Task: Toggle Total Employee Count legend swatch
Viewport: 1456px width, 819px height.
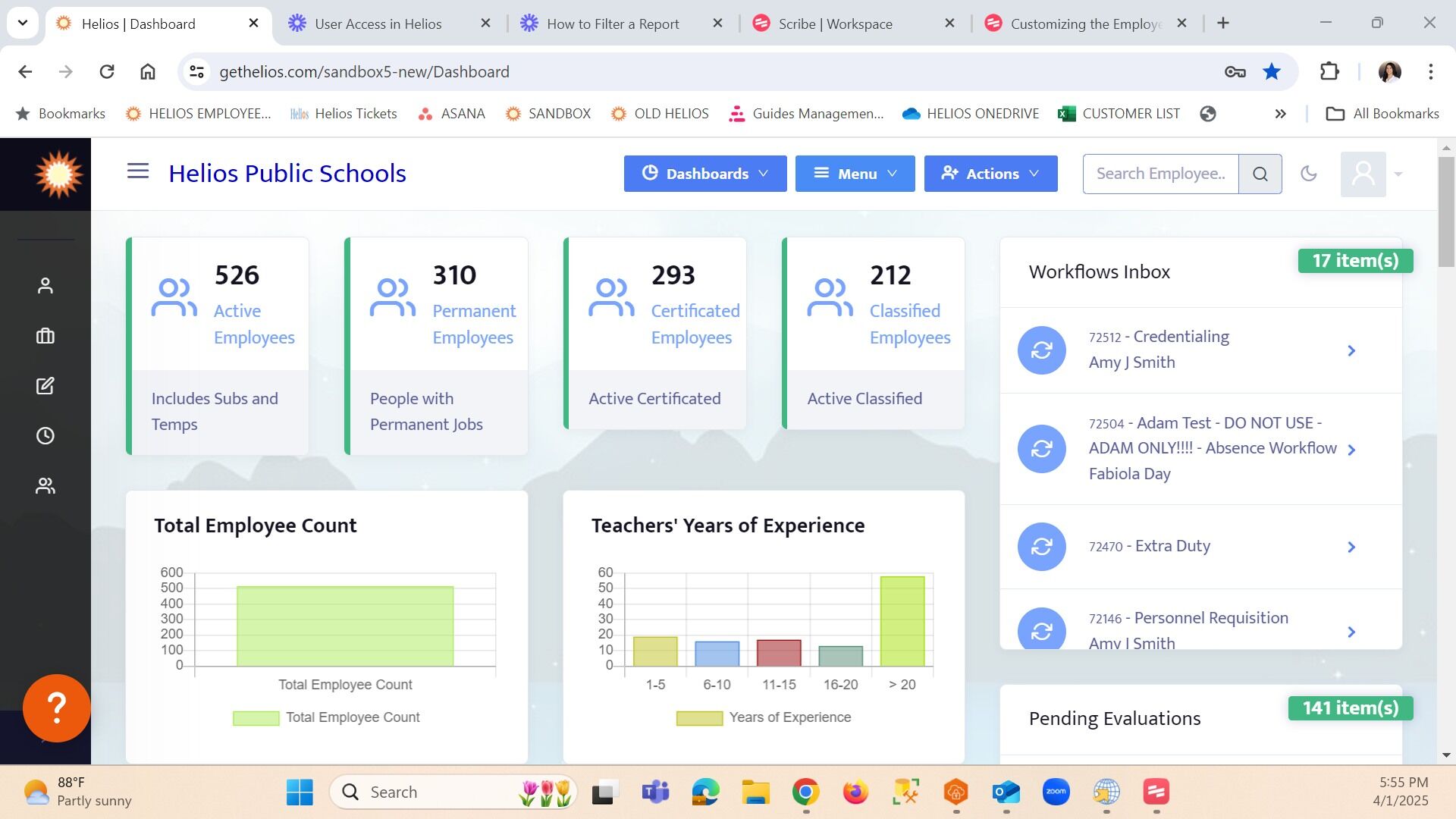Action: click(256, 718)
